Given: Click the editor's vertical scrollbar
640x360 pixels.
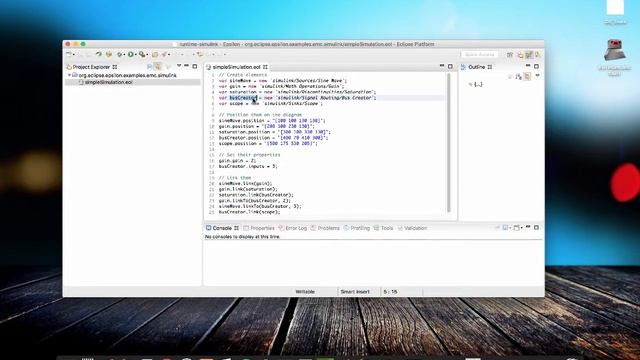Looking at the screenshot, I should tap(449, 143).
